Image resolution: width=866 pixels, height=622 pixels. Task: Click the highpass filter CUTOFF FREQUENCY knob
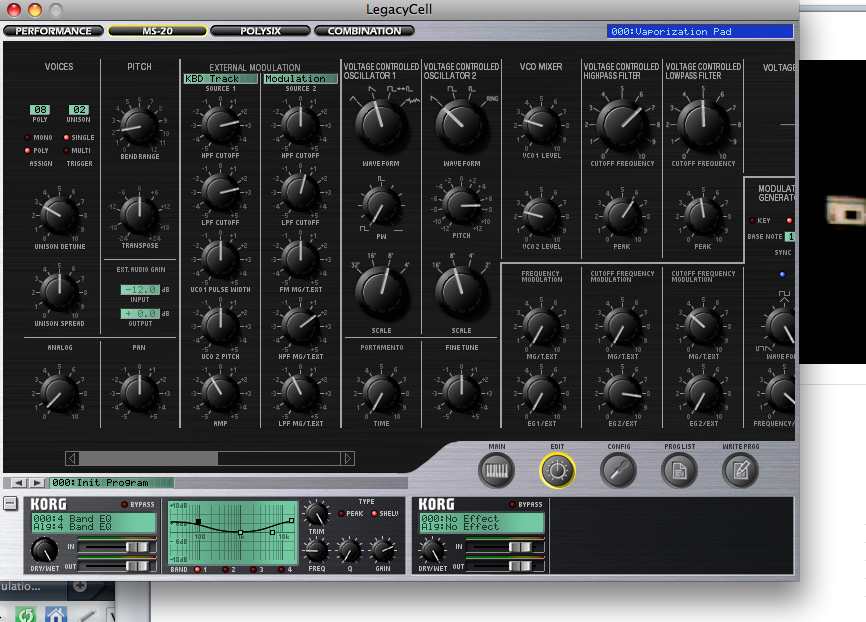[622, 125]
